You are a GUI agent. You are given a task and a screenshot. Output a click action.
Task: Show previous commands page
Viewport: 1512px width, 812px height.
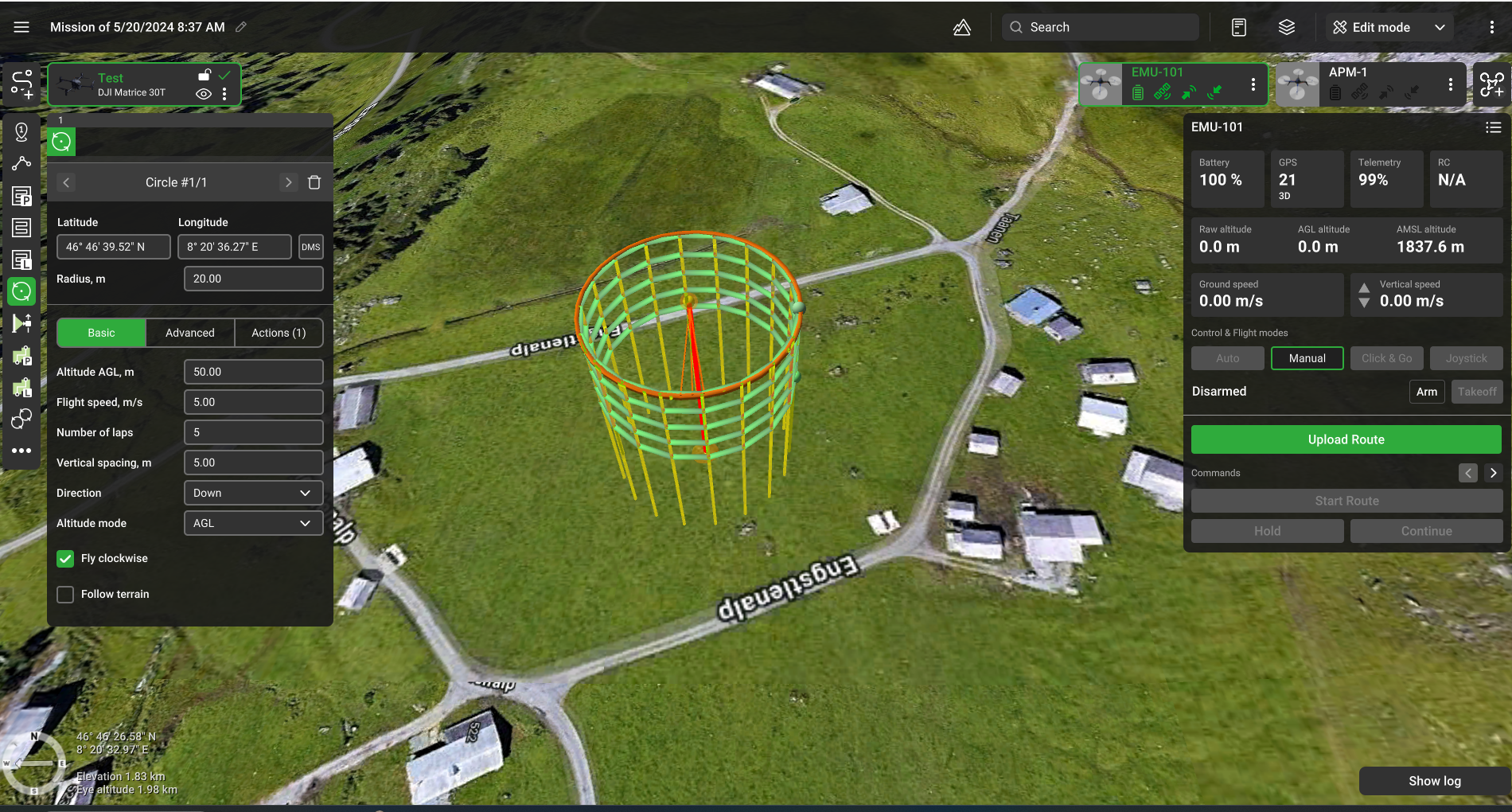1468,473
